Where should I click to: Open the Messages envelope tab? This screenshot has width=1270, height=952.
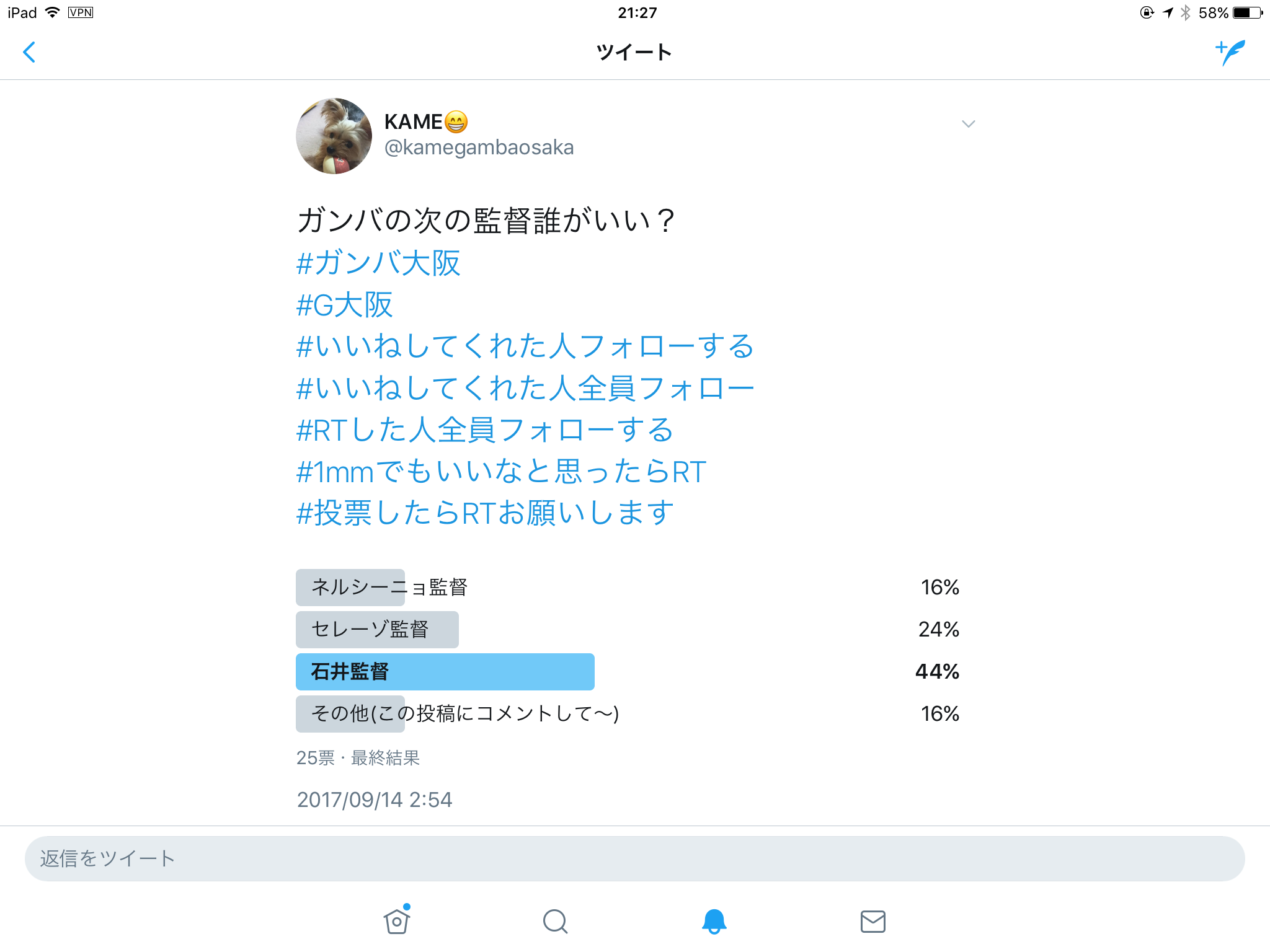[x=873, y=921]
